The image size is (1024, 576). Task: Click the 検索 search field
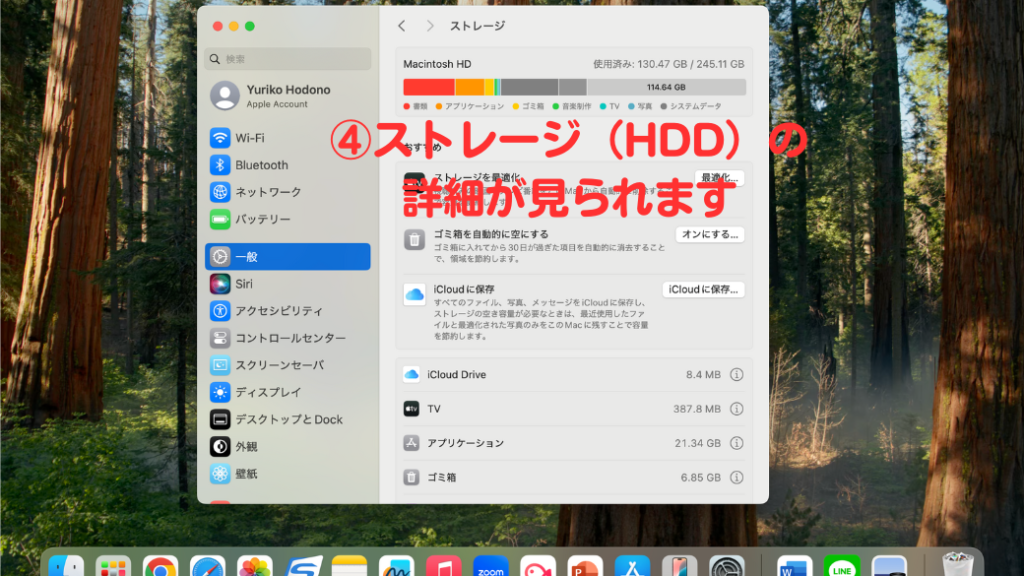288,59
